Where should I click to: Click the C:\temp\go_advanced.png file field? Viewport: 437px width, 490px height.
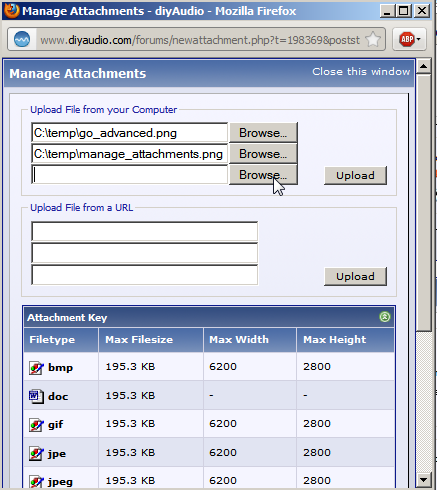[129, 133]
